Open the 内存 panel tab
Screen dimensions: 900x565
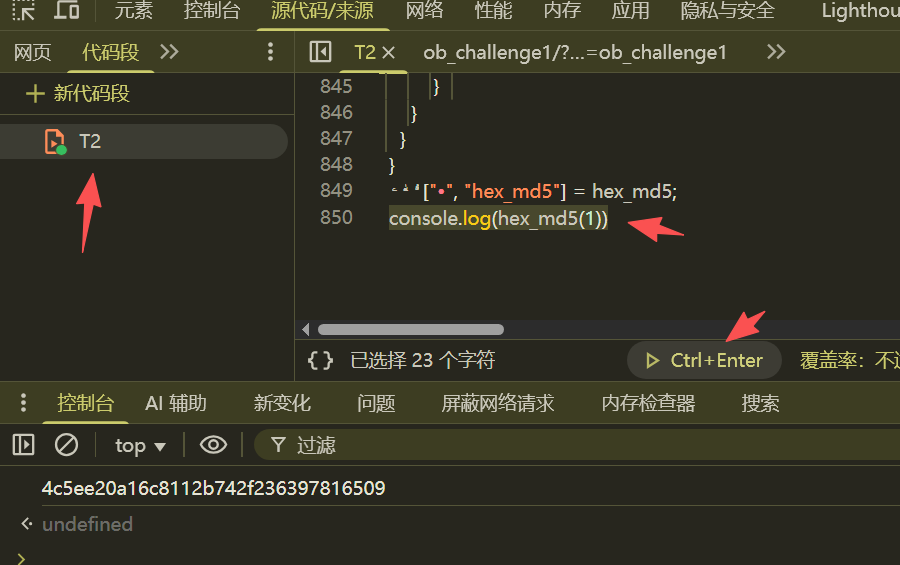point(562,10)
